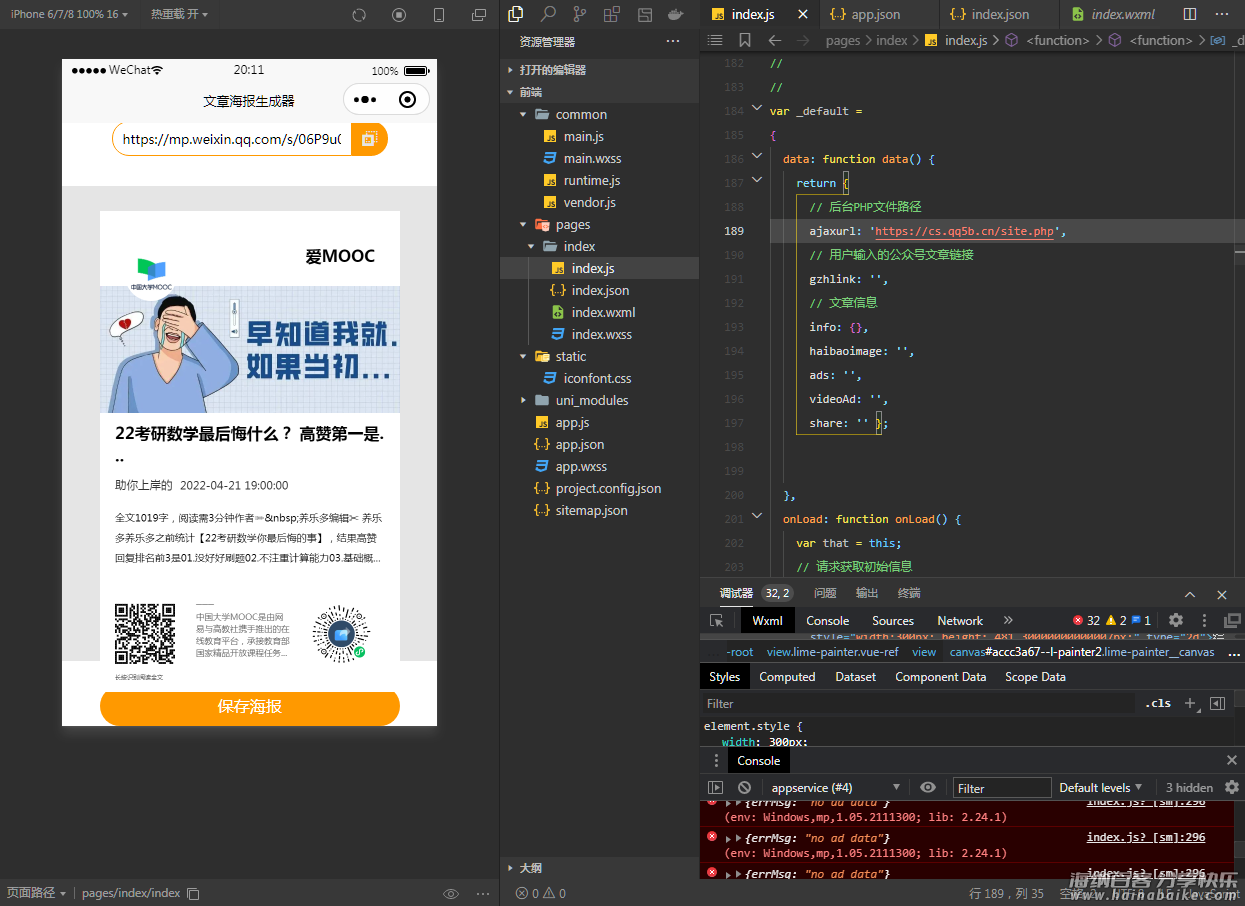
Task: Show the console sidebar icon
Action: 716,788
